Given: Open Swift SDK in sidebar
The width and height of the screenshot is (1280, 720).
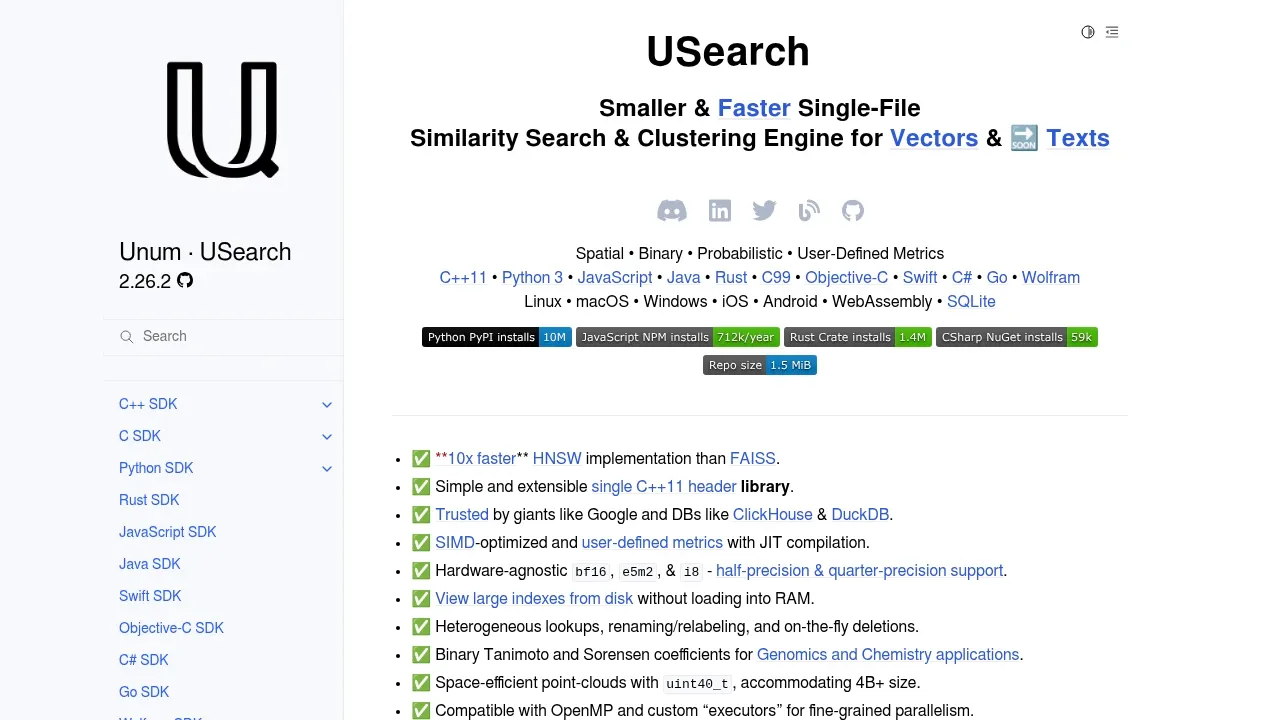Looking at the screenshot, I should [150, 596].
